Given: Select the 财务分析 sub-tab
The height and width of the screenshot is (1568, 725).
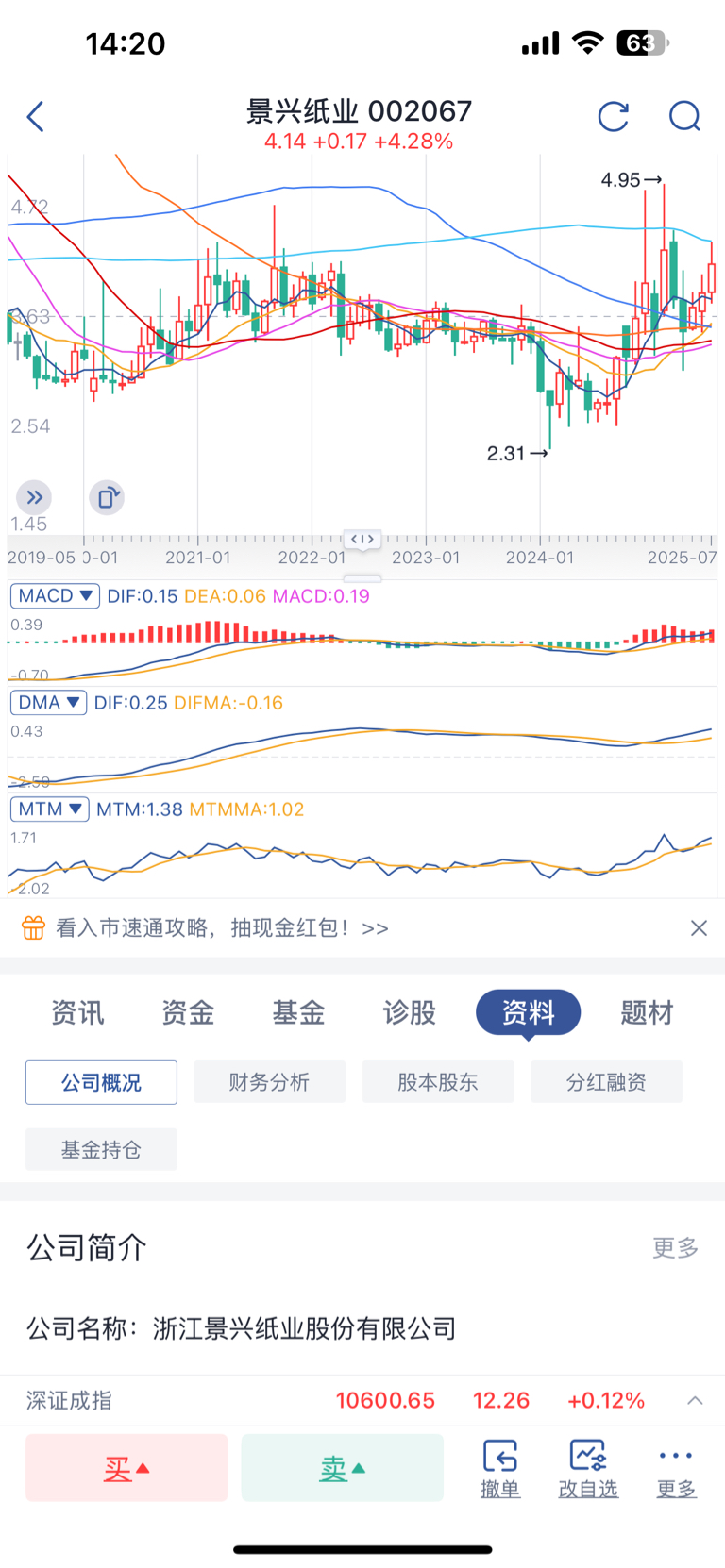Looking at the screenshot, I should 270,1082.
